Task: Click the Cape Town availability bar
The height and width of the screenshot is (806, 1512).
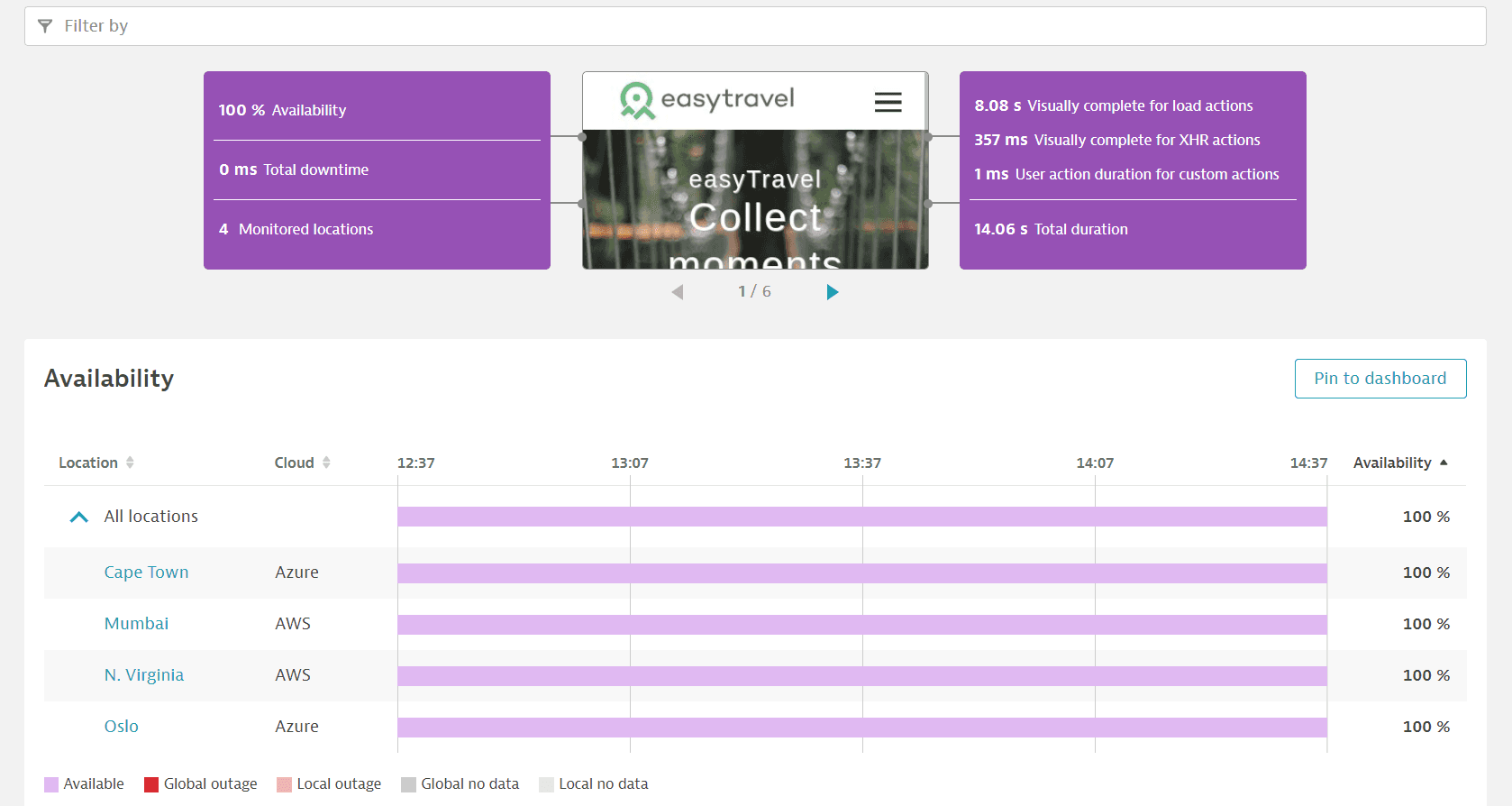Action: point(862,573)
